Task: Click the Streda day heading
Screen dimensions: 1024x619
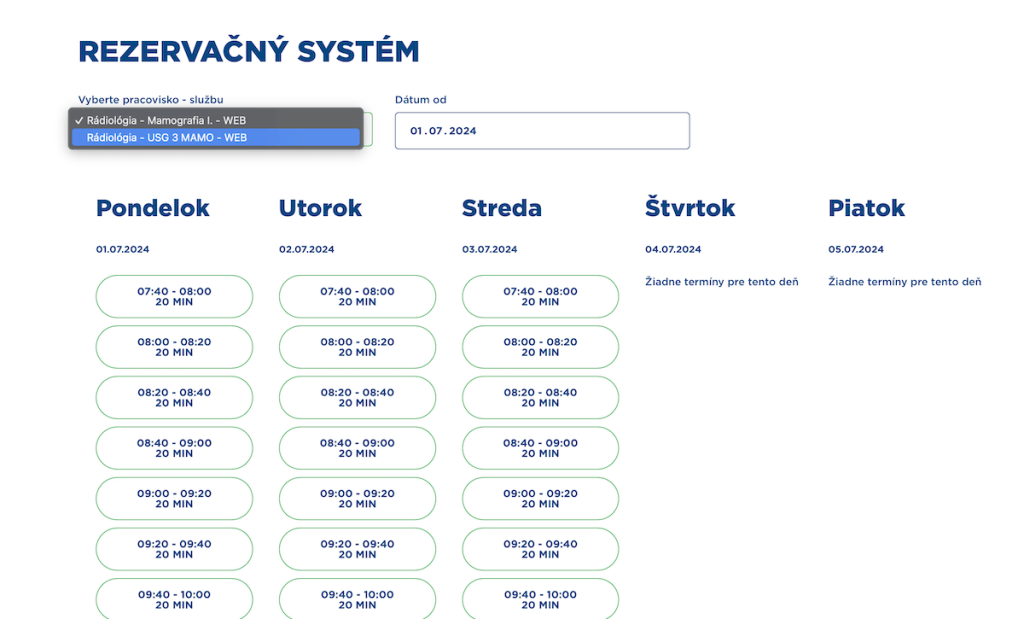Action: click(x=502, y=208)
